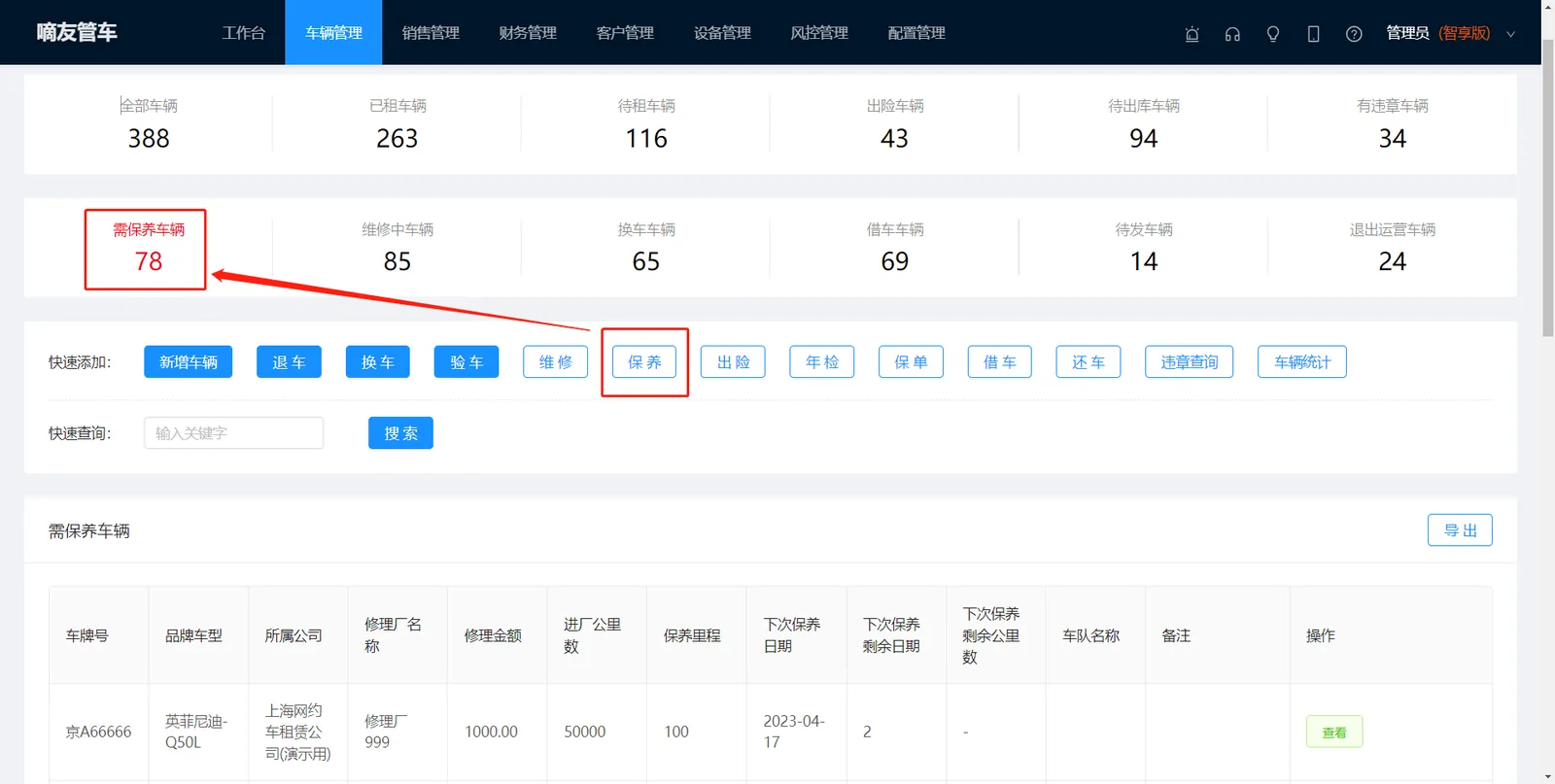The image size is (1555, 784).
Task: Navigate to 风控管理 menu
Action: [819, 33]
